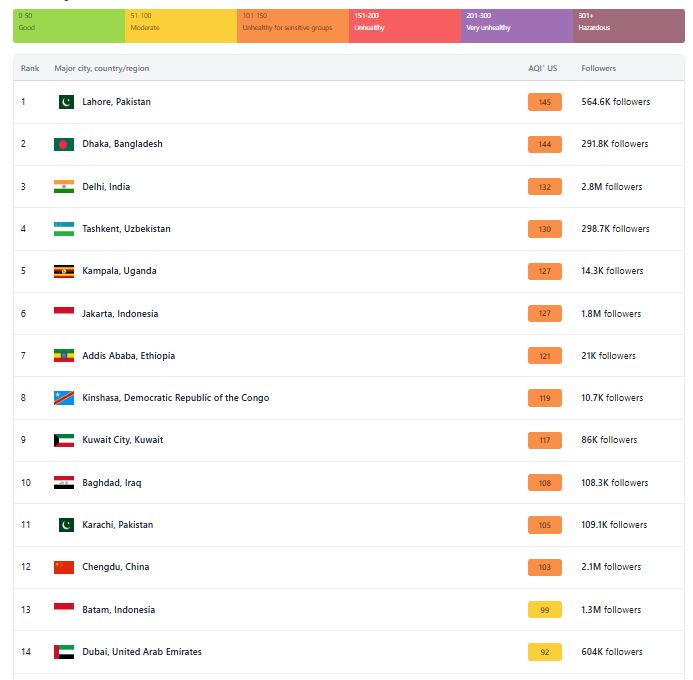Click the Uganda flag icon beside Kampala

64,271
